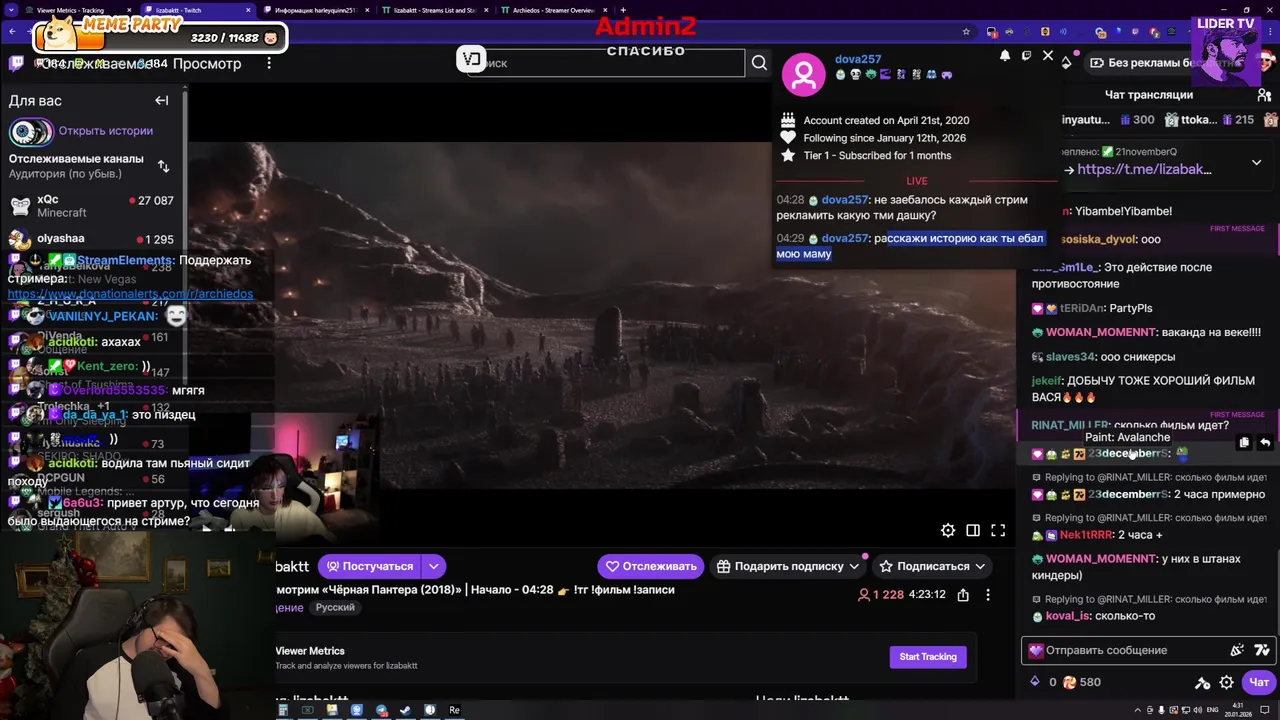Open 'Подписаться' subscribe dropdown
The height and width of the screenshot is (720, 1280).
click(x=931, y=566)
